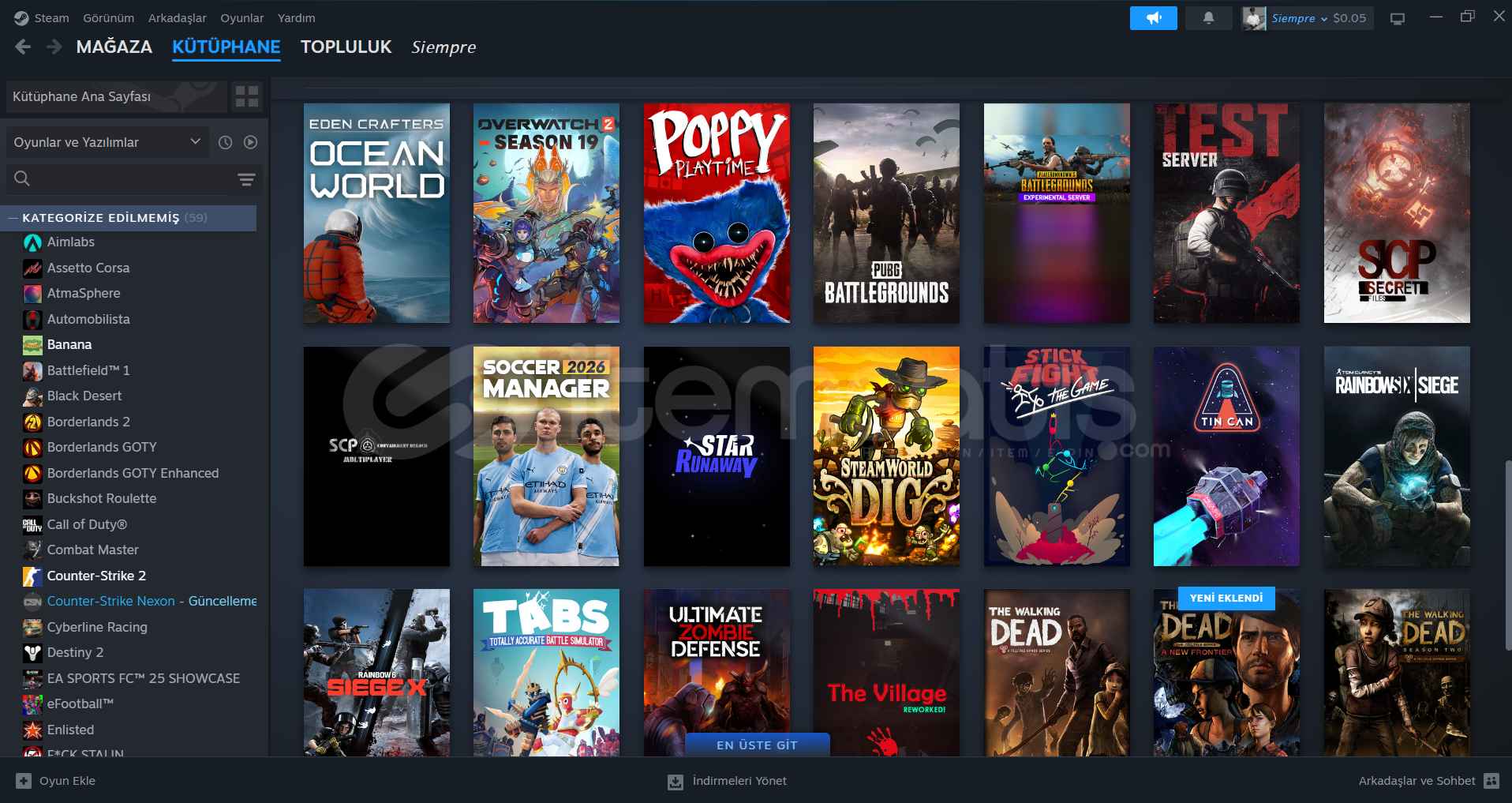Screen dimensions: 1512x803
Task: Open Poppy Playtime game cover
Action: click(x=717, y=213)
